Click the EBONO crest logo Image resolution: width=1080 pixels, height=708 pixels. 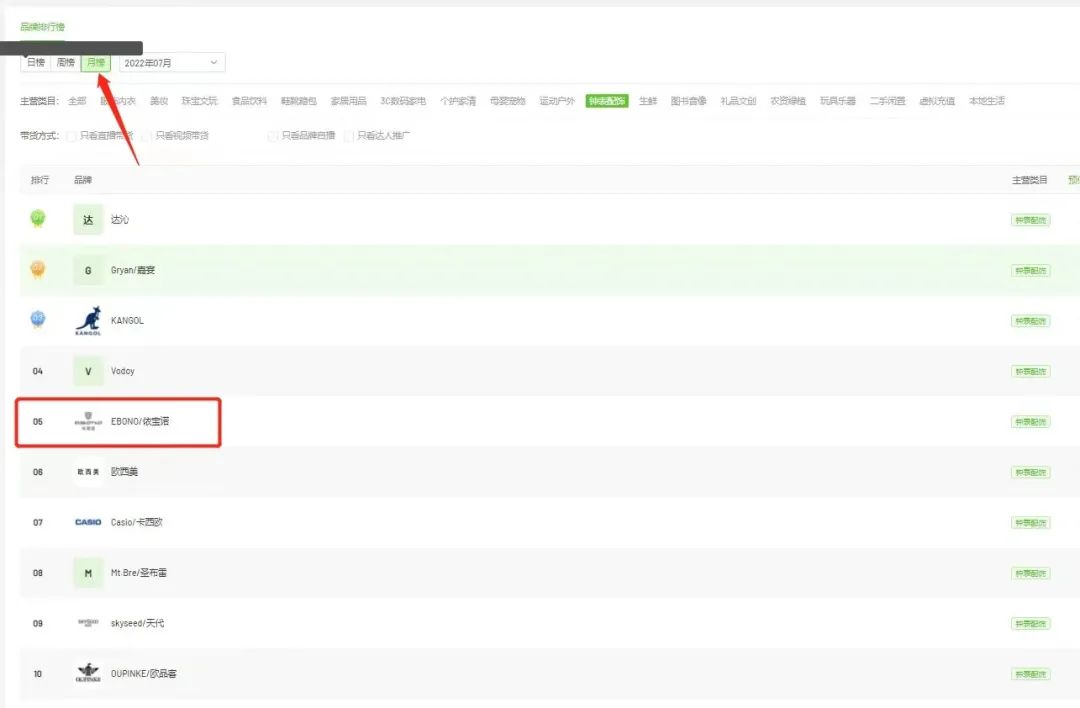pyautogui.click(x=88, y=421)
